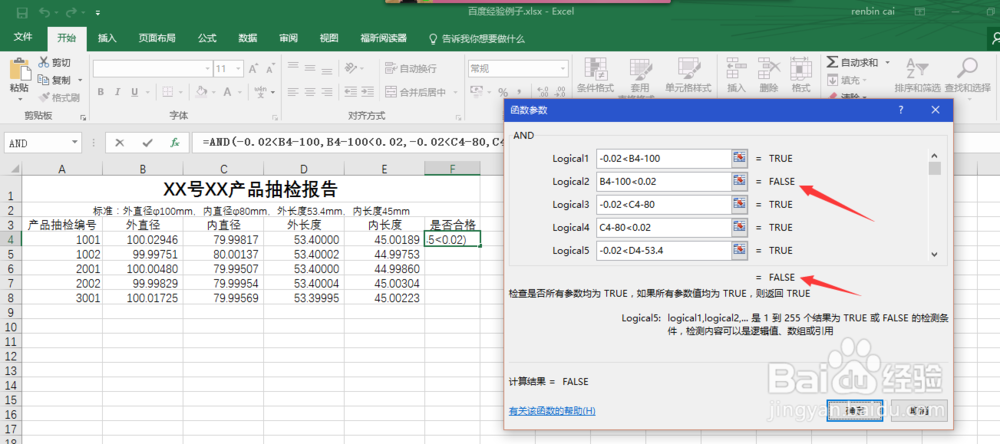Click the Save icon in quick access toolbar
Image resolution: width=1000 pixels, height=444 pixels.
click(x=22, y=12)
